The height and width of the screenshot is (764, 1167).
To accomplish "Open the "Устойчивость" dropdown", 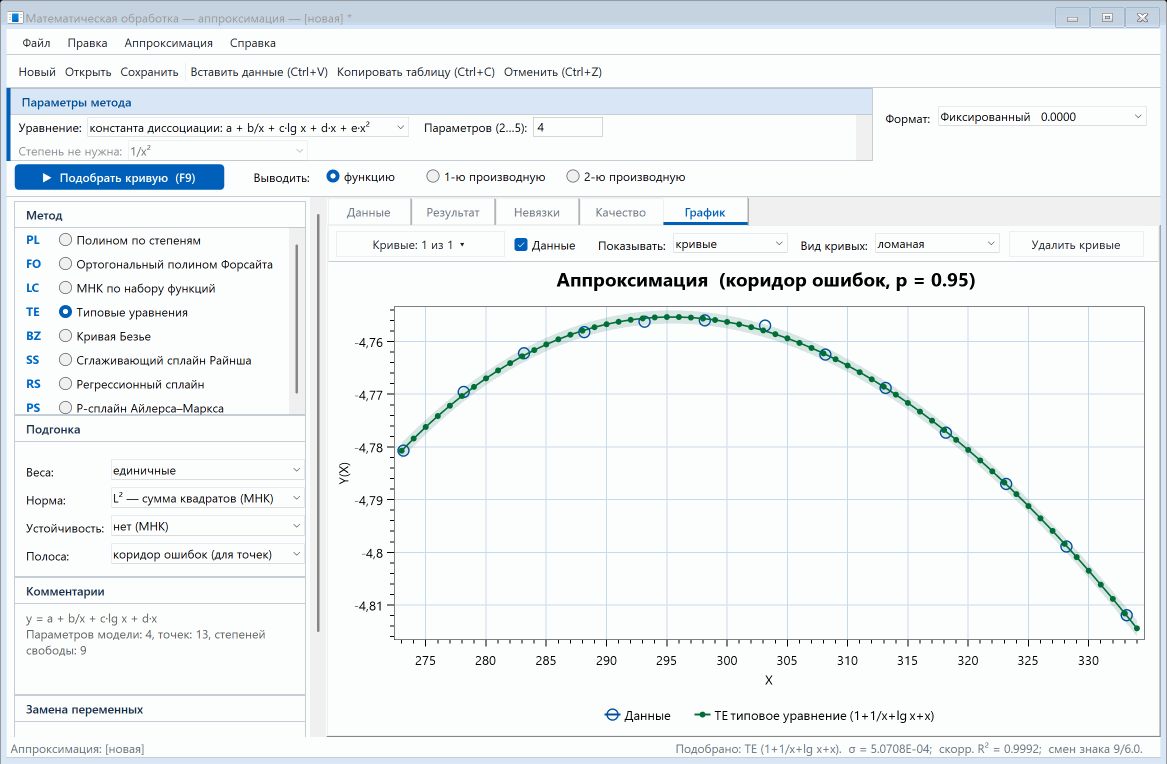I will 207,527.
